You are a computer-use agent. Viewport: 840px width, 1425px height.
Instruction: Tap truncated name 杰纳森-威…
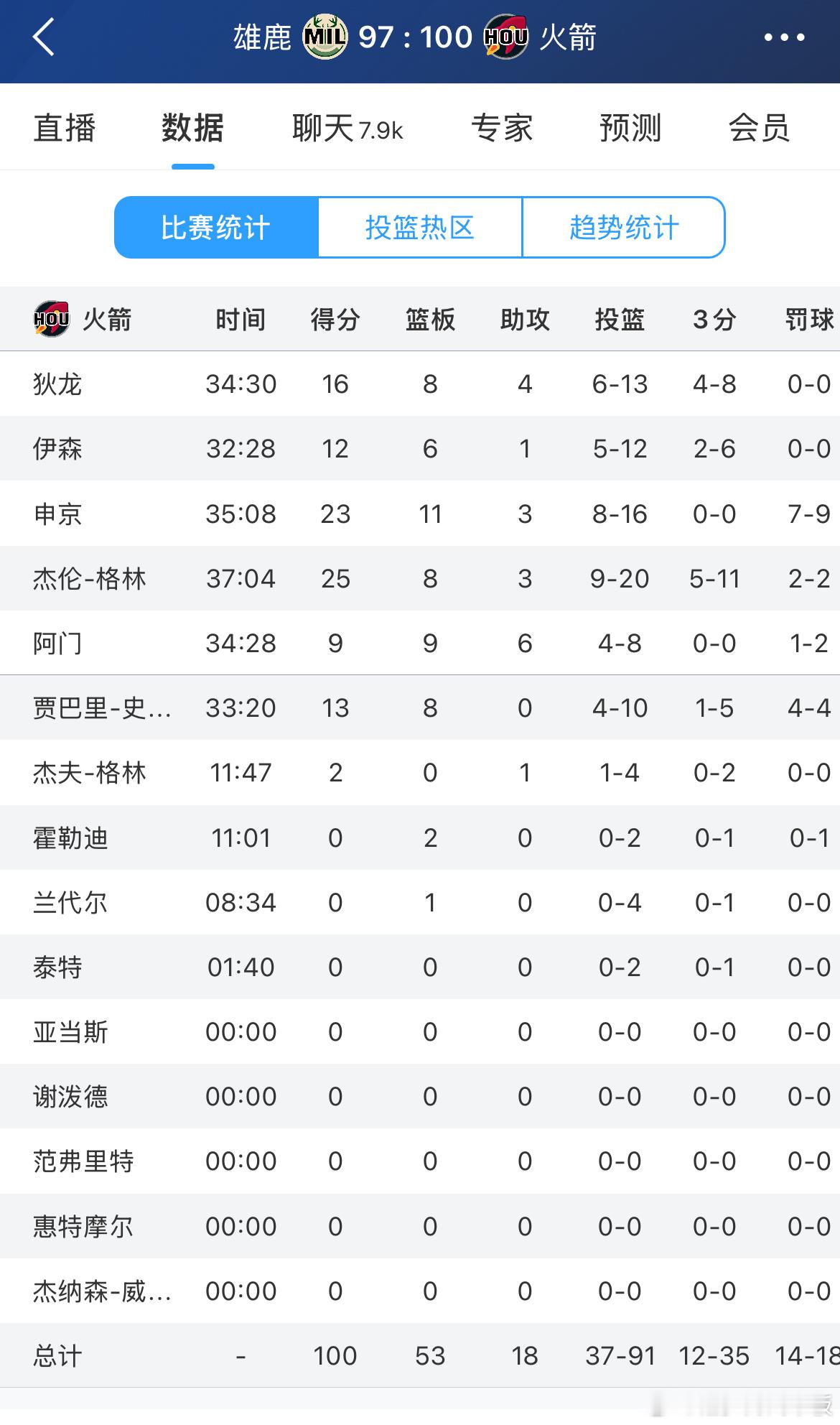[102, 1291]
